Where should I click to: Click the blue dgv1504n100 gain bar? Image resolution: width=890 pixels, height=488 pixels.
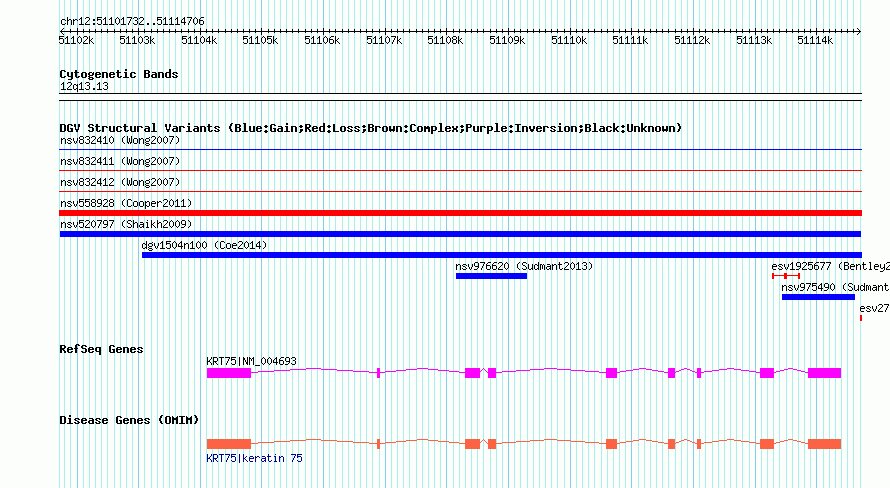coord(502,255)
